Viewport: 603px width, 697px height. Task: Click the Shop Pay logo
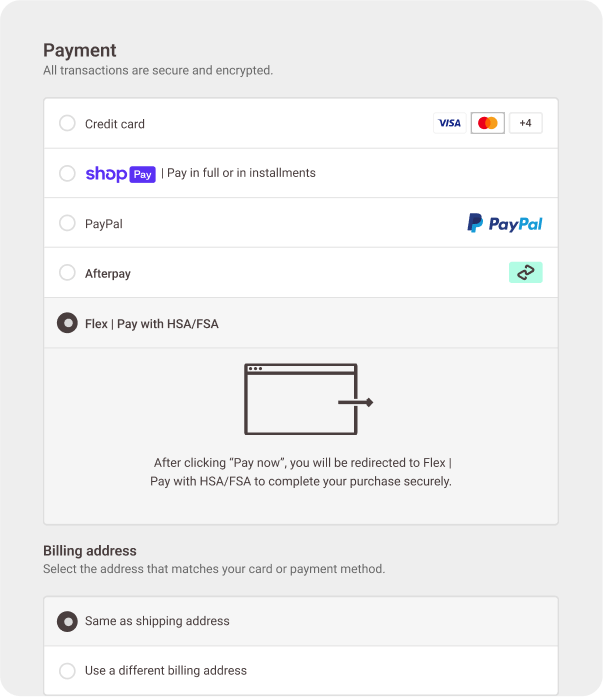[120, 173]
